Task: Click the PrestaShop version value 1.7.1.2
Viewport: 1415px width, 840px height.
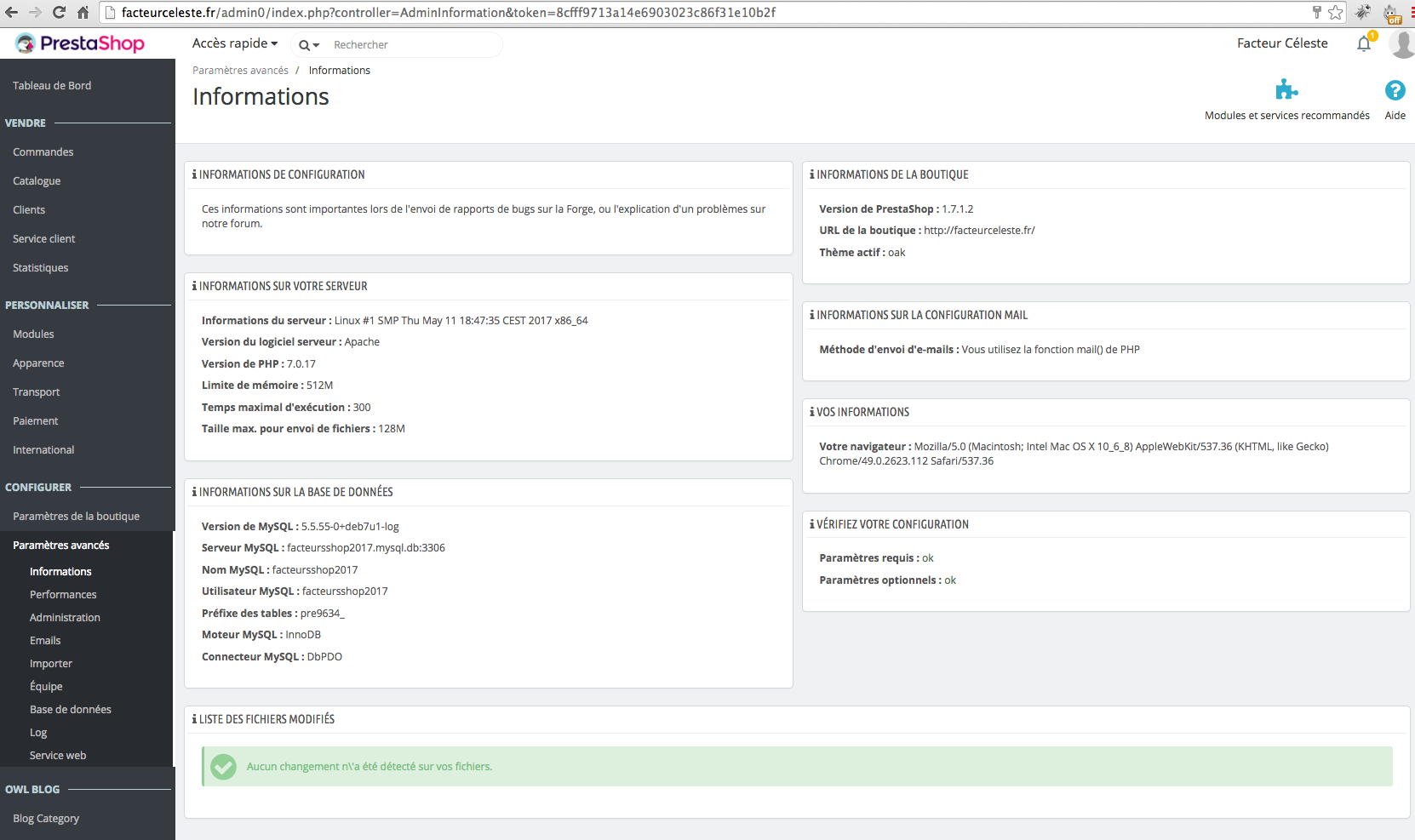Action: (x=957, y=209)
